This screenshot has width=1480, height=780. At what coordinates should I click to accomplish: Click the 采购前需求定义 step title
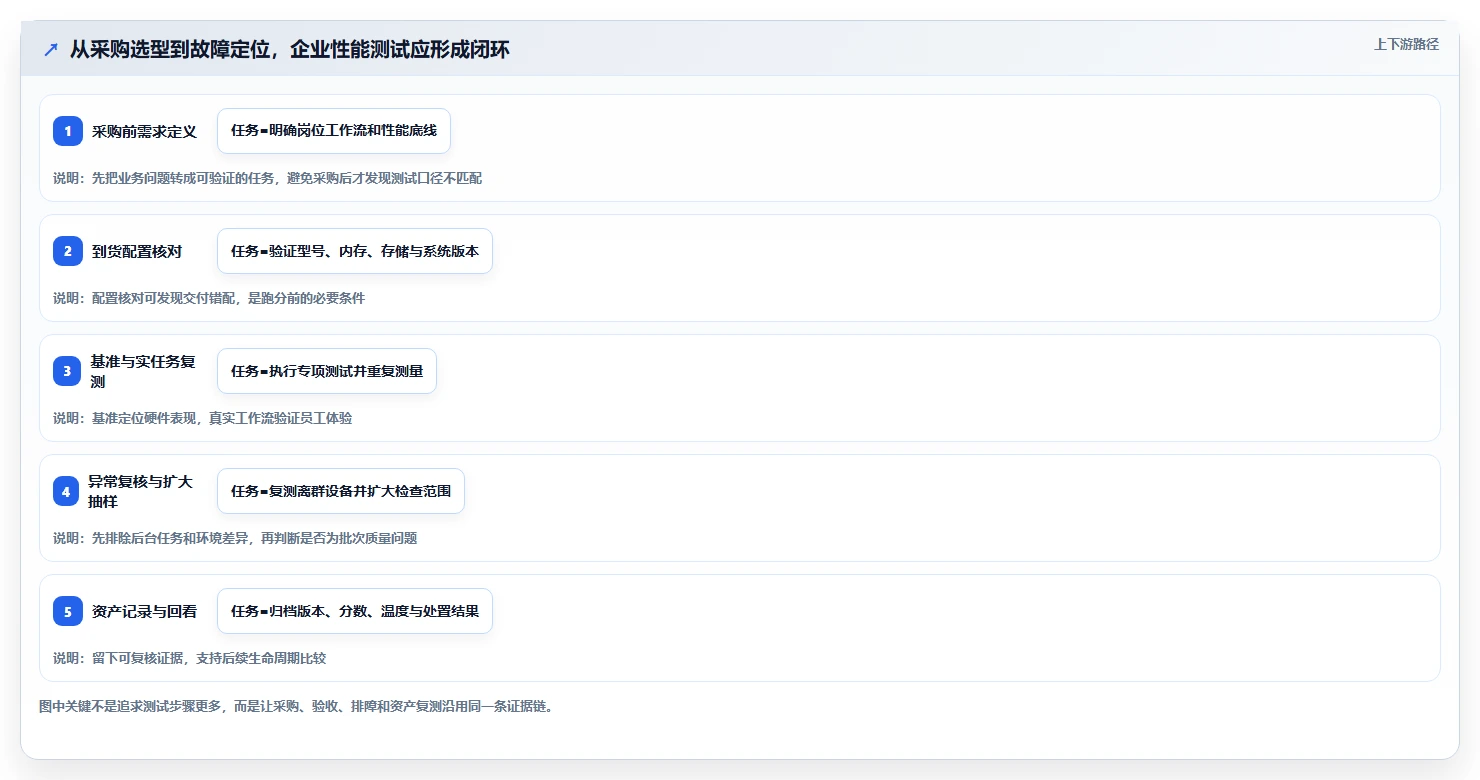[x=144, y=131]
